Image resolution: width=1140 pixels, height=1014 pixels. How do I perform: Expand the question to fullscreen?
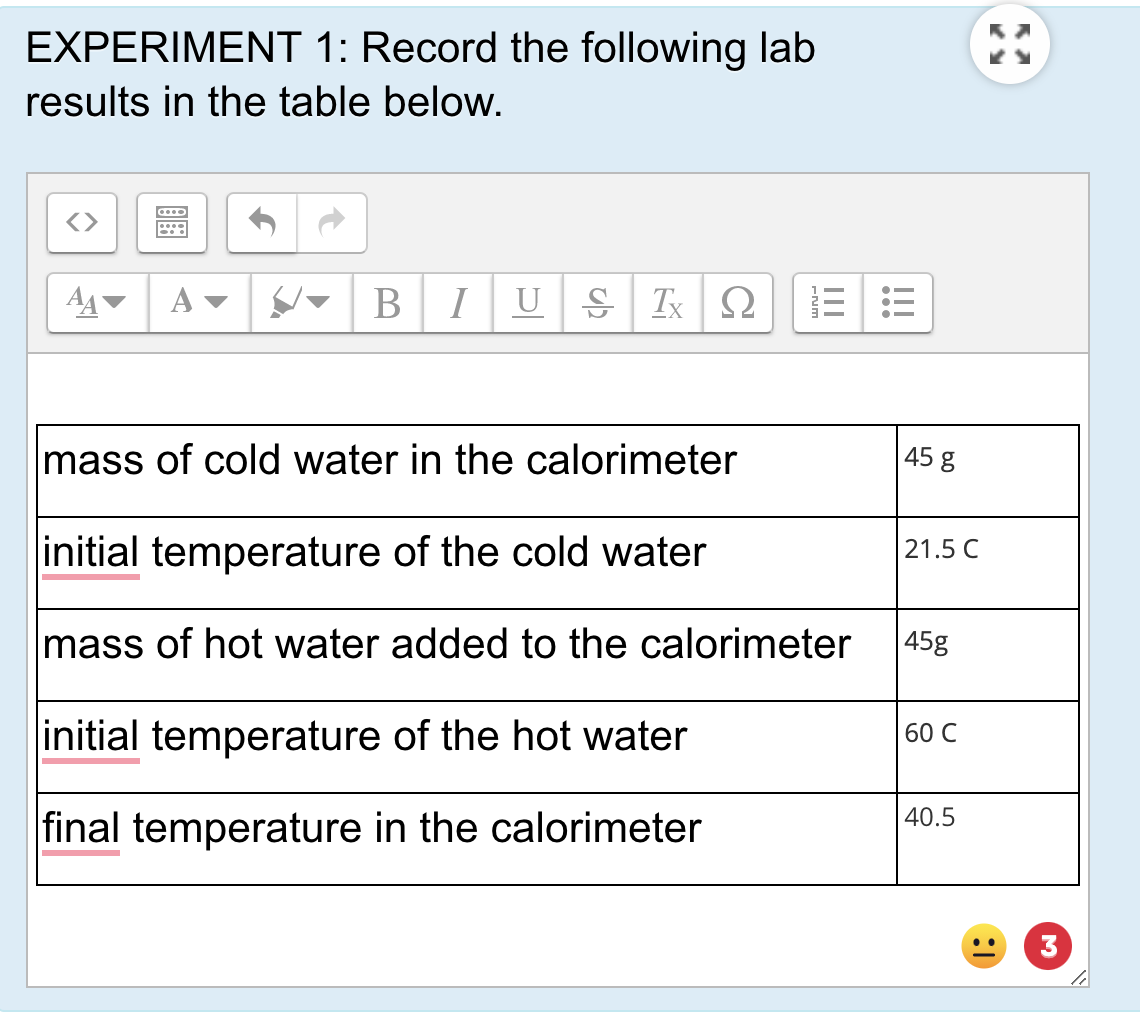click(x=1010, y=44)
